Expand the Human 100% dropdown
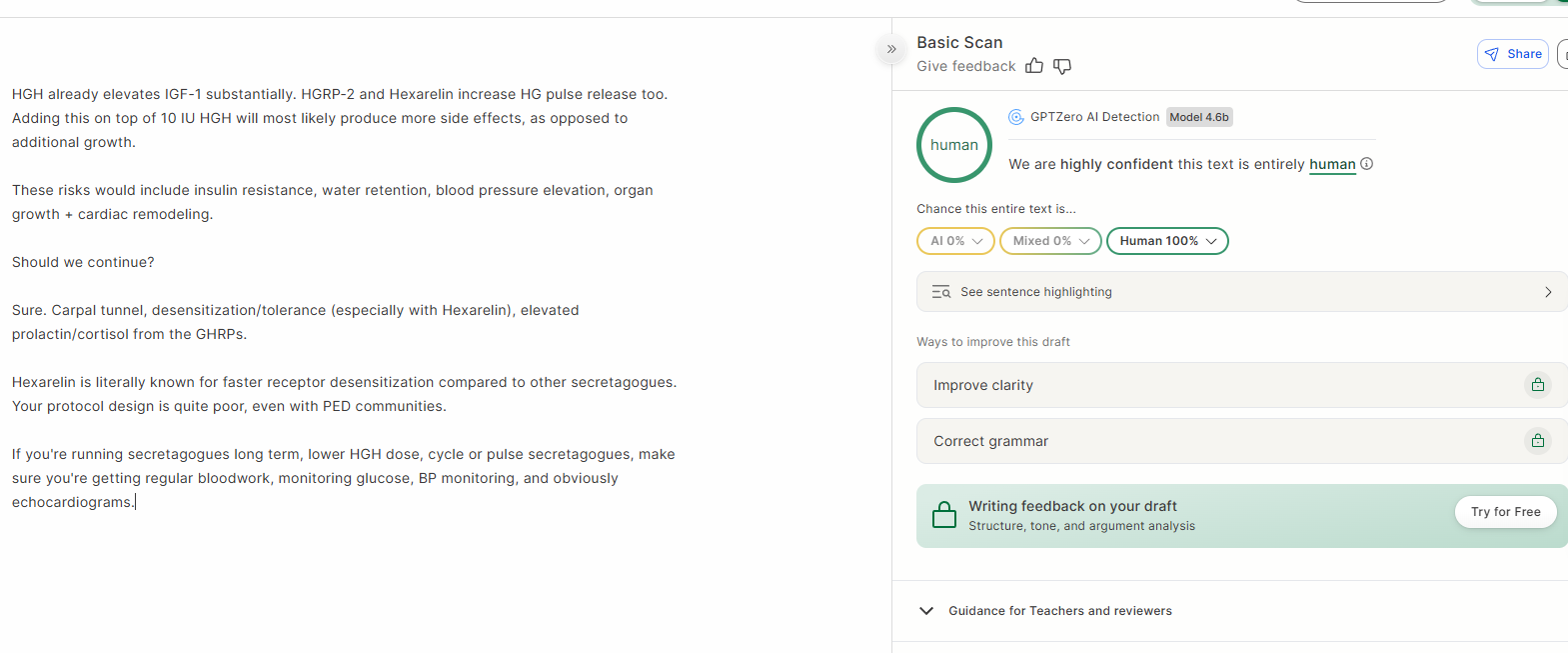Viewport: 1568px width, 653px height. (x=1167, y=241)
